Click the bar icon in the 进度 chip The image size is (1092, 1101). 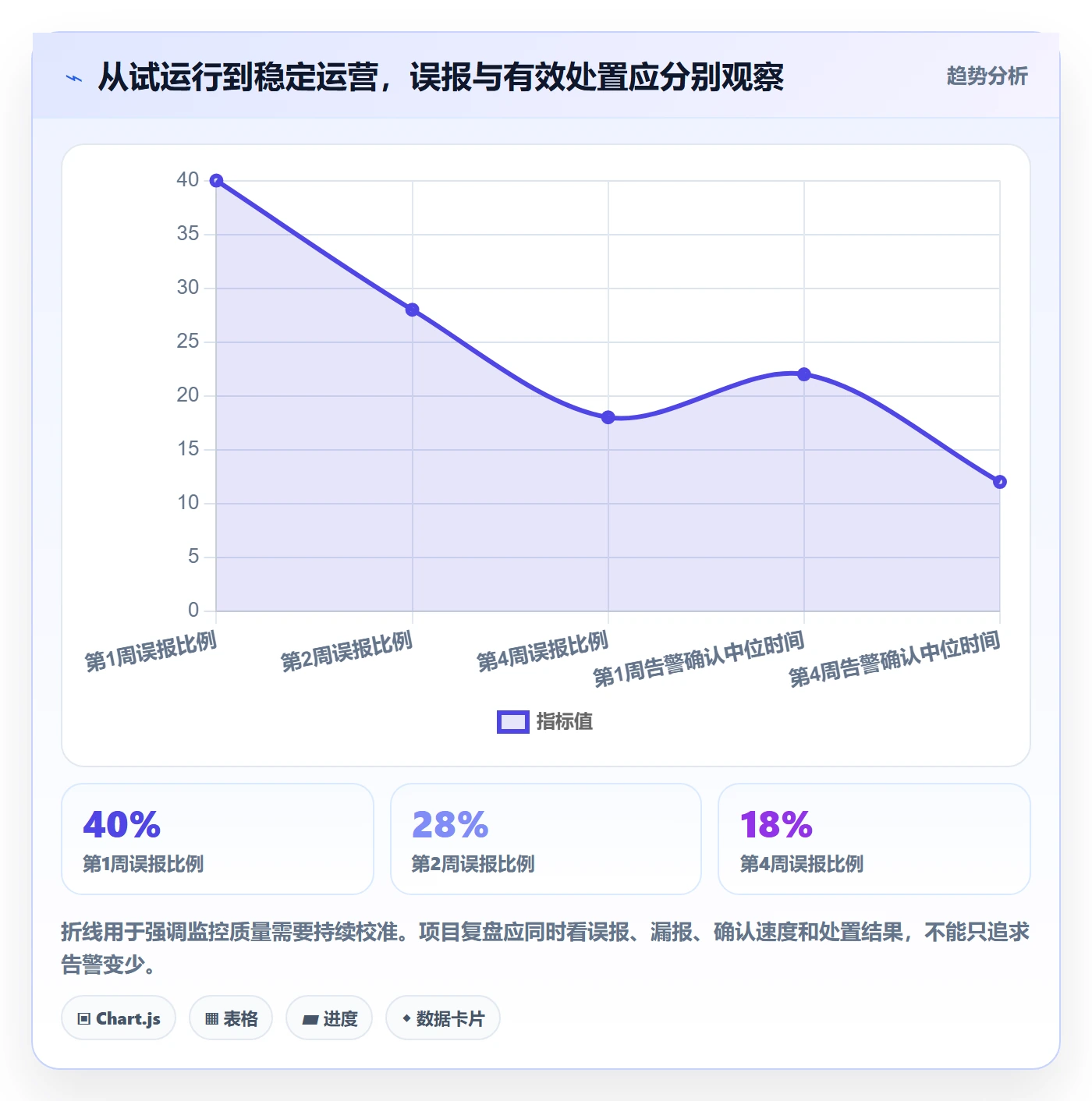[310, 1020]
